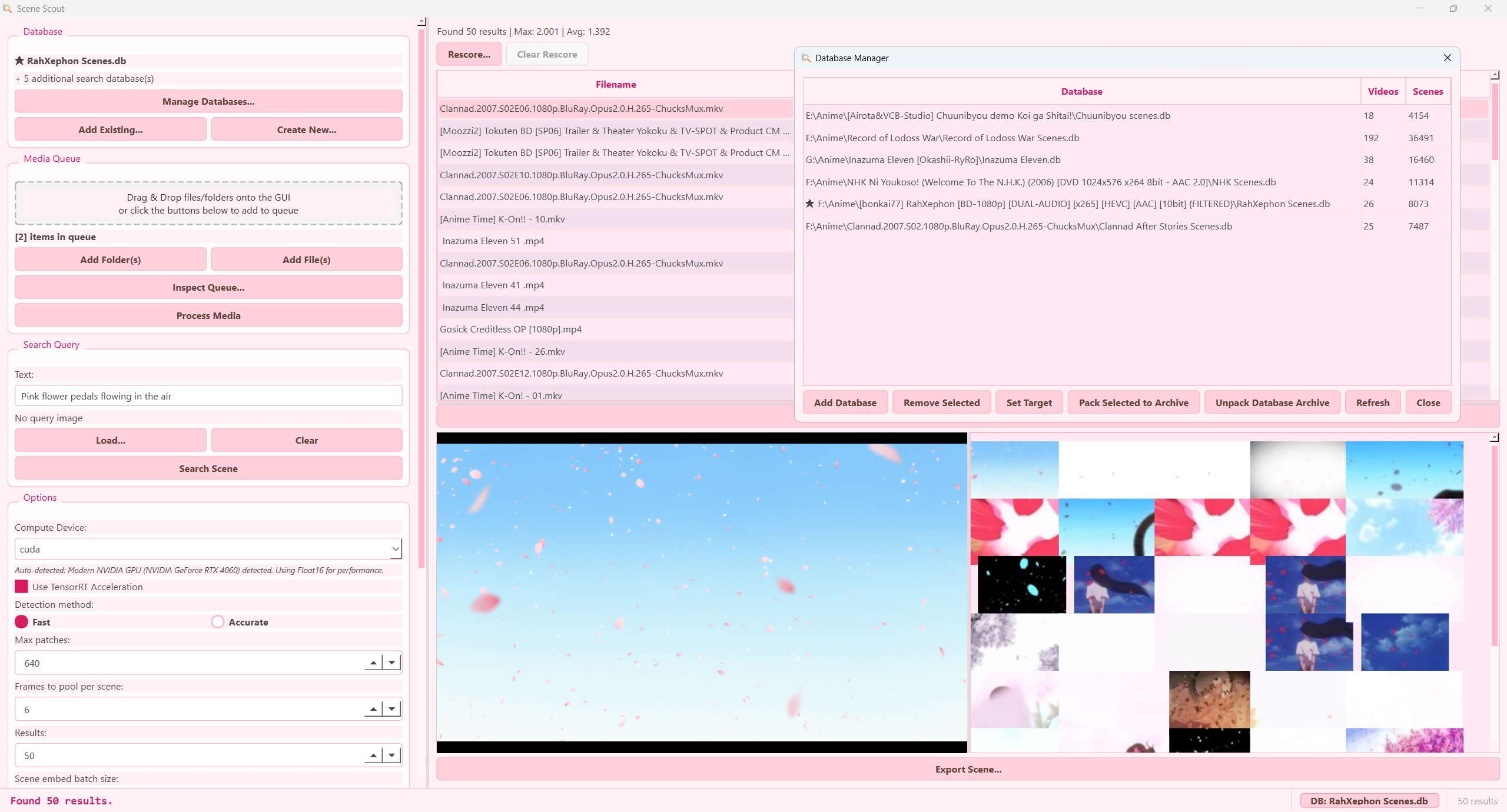Open Inspect Queue
The image size is (1507, 812).
(208, 287)
